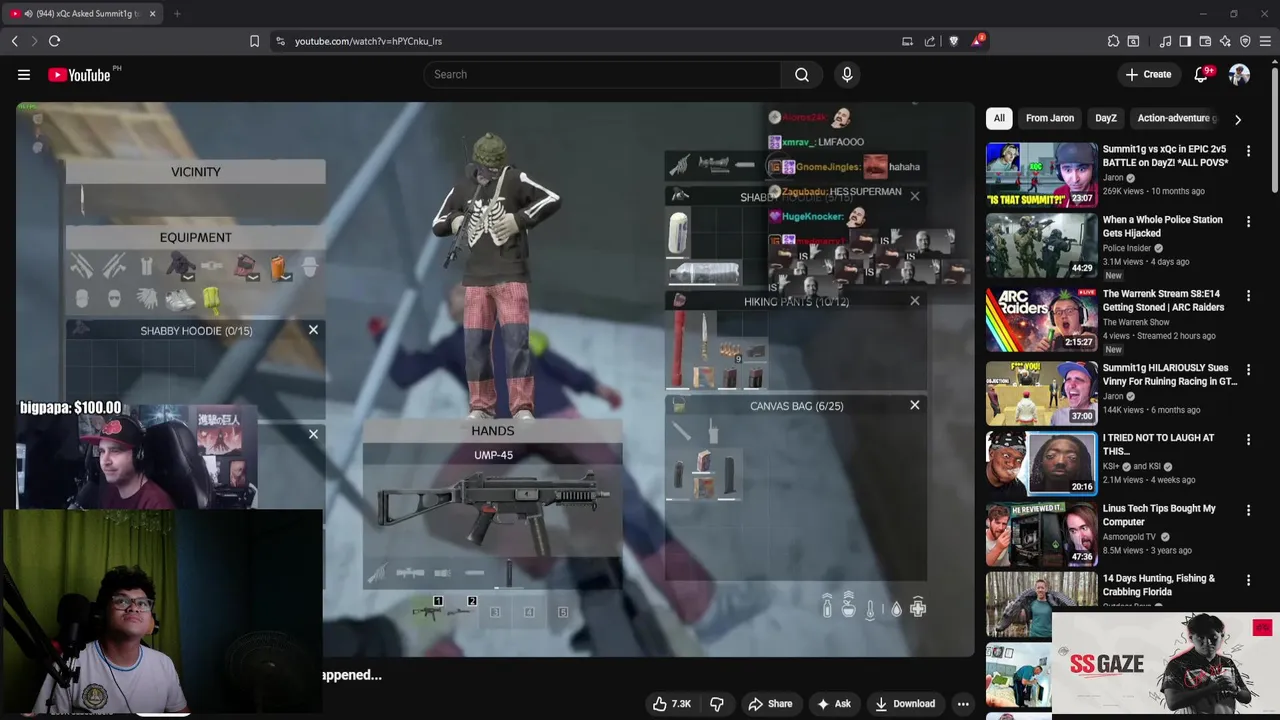Open the options menu for the 14 Days Hunting video
1280x720 pixels.
point(1248,580)
